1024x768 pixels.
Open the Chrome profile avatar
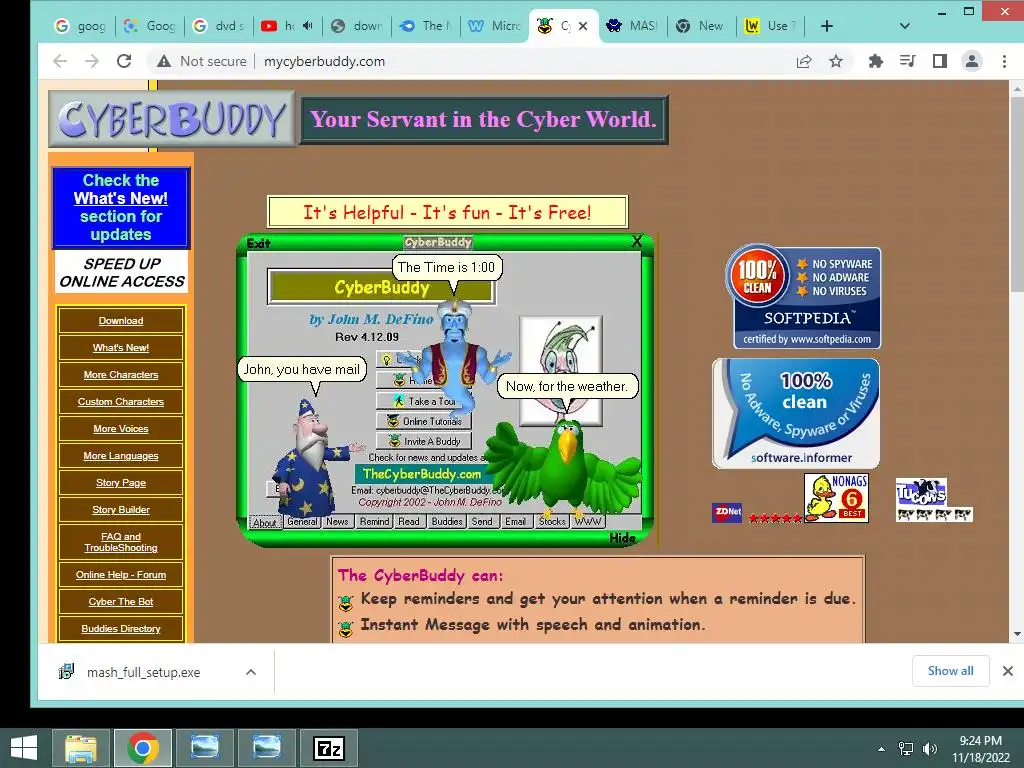coord(972,61)
